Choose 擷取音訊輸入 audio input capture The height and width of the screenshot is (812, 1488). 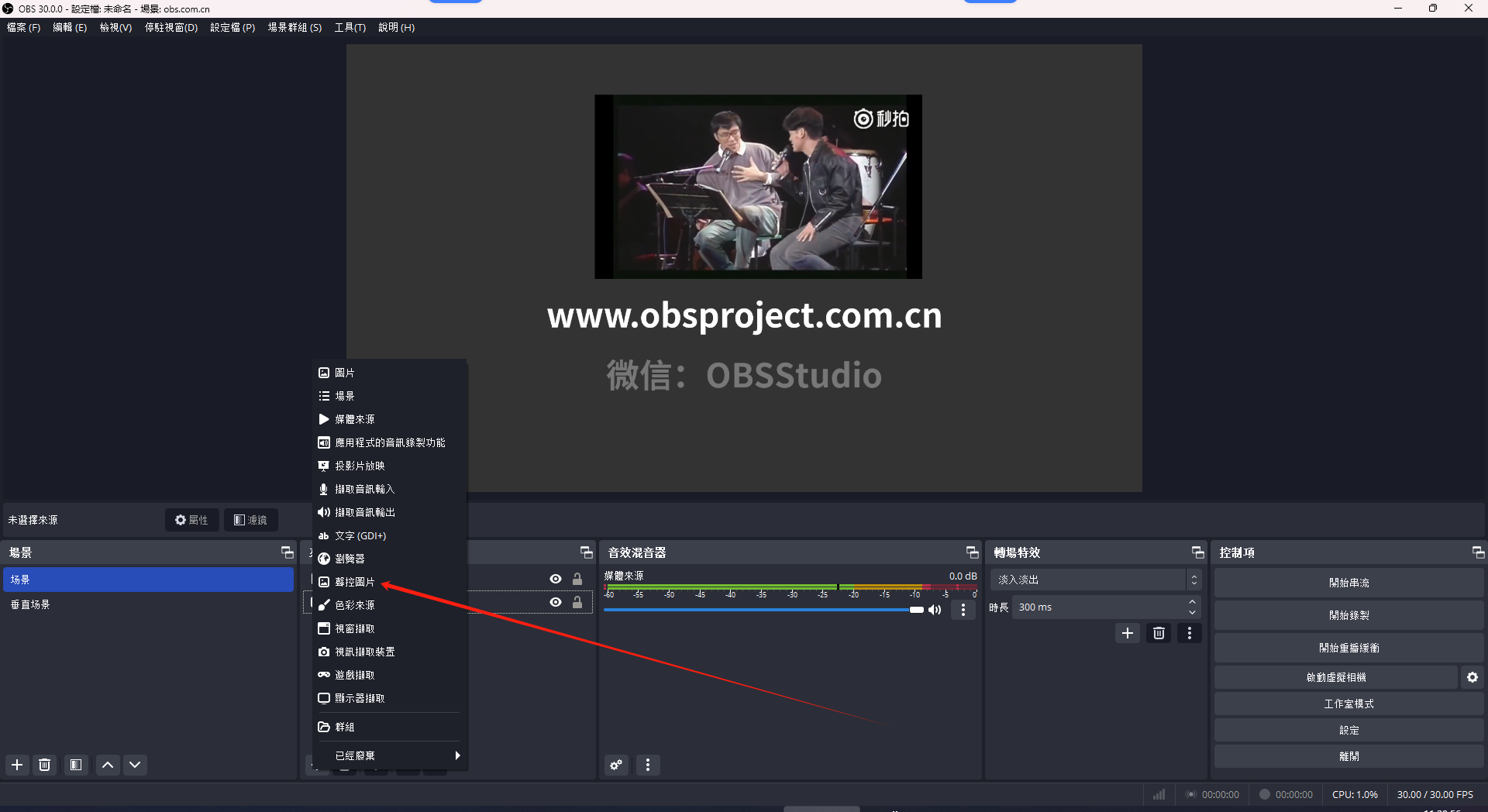click(x=389, y=489)
